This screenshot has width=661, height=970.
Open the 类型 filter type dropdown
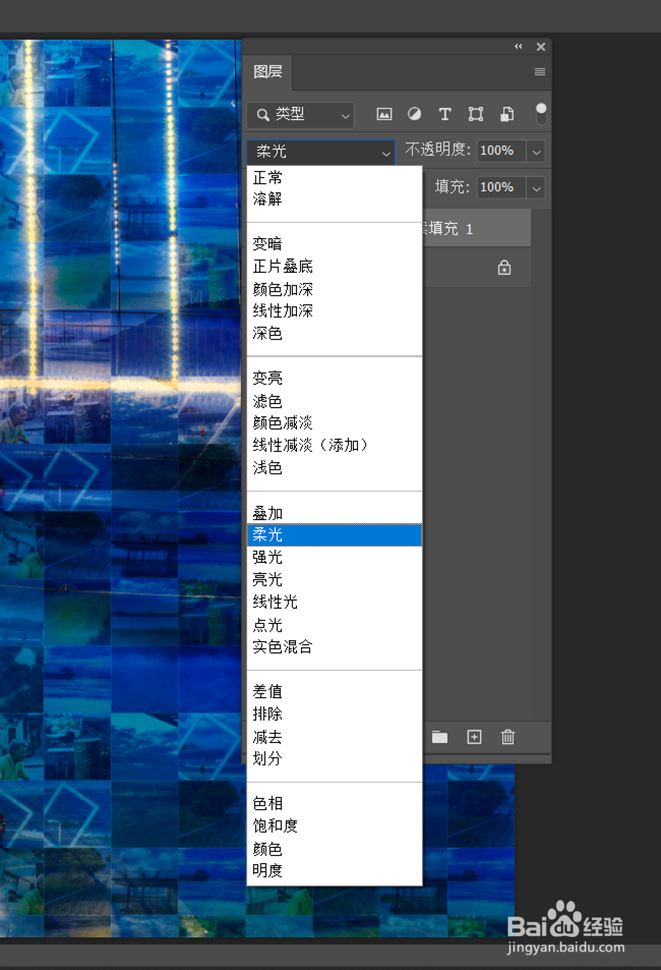(301, 114)
